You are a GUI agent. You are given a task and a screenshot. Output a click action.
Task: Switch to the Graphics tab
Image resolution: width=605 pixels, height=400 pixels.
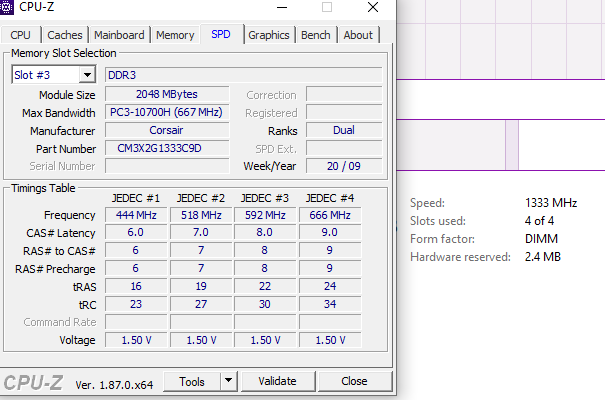(269, 35)
